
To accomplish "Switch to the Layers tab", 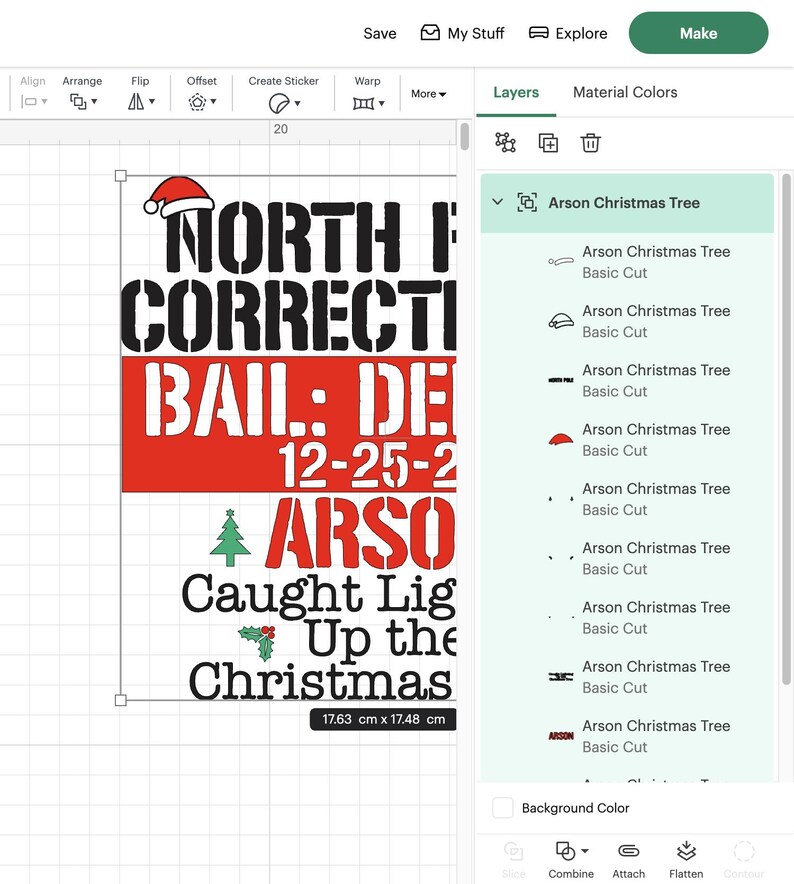I will (x=516, y=92).
